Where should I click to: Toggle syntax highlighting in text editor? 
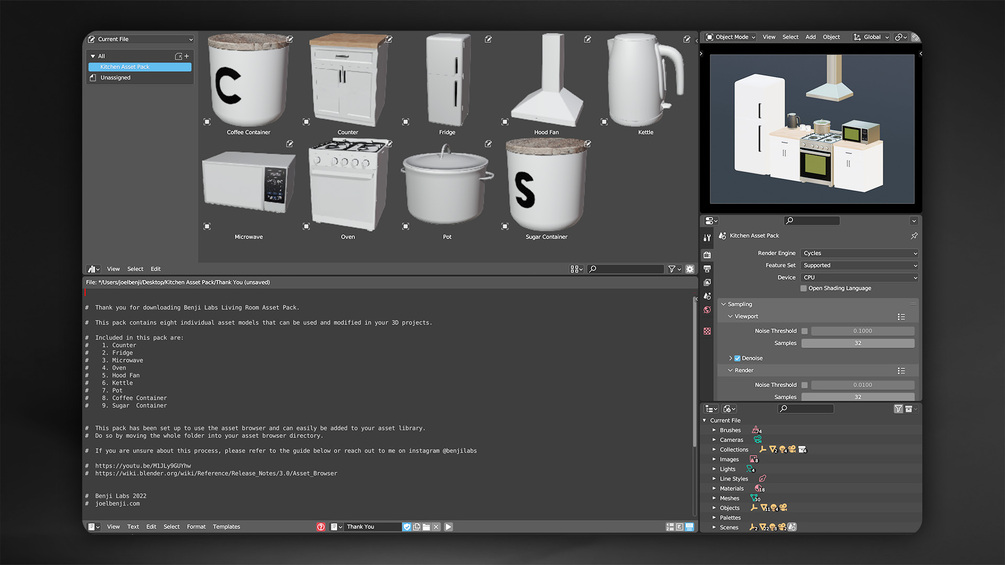coord(690,527)
